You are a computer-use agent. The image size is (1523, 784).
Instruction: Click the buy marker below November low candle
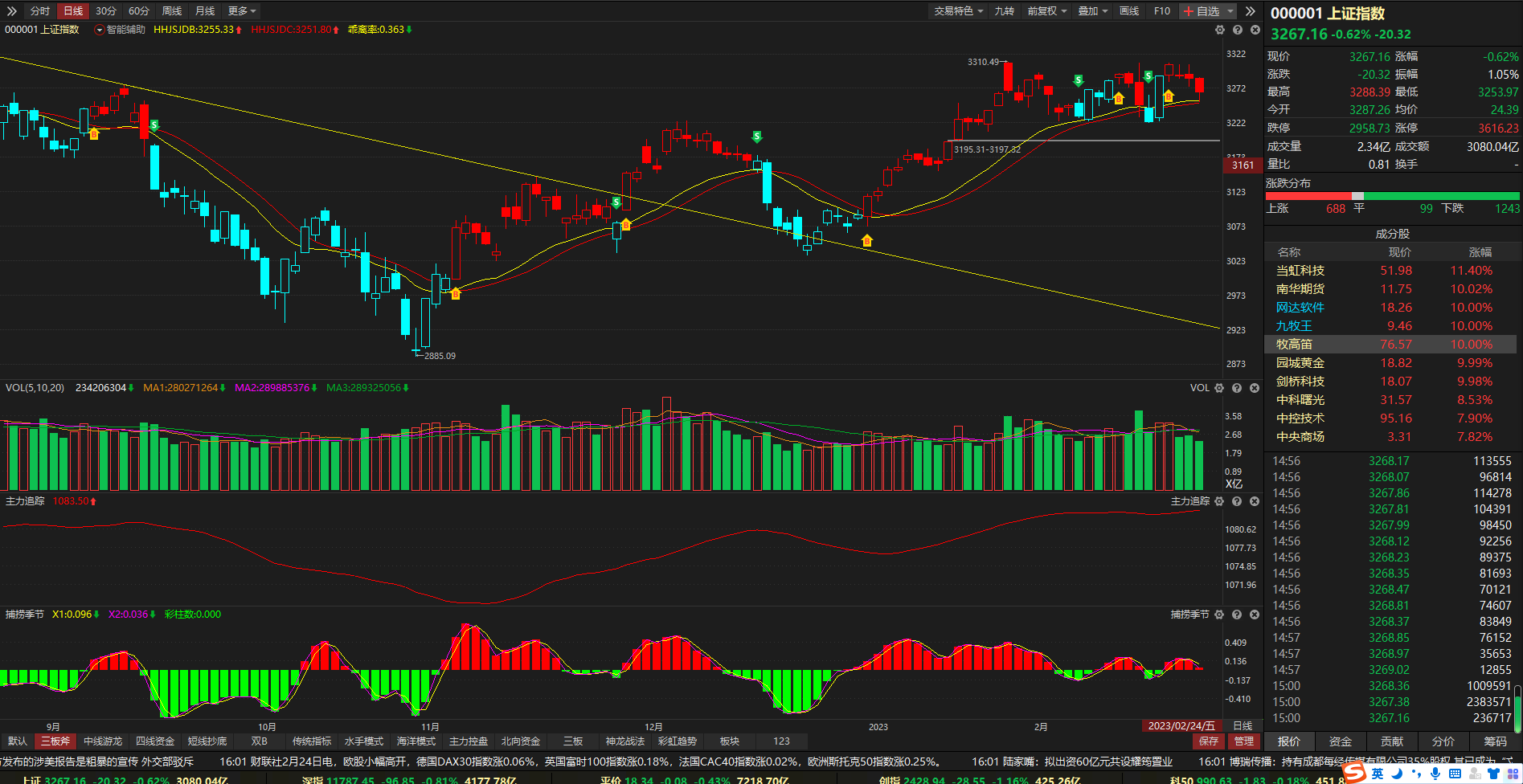pos(456,294)
